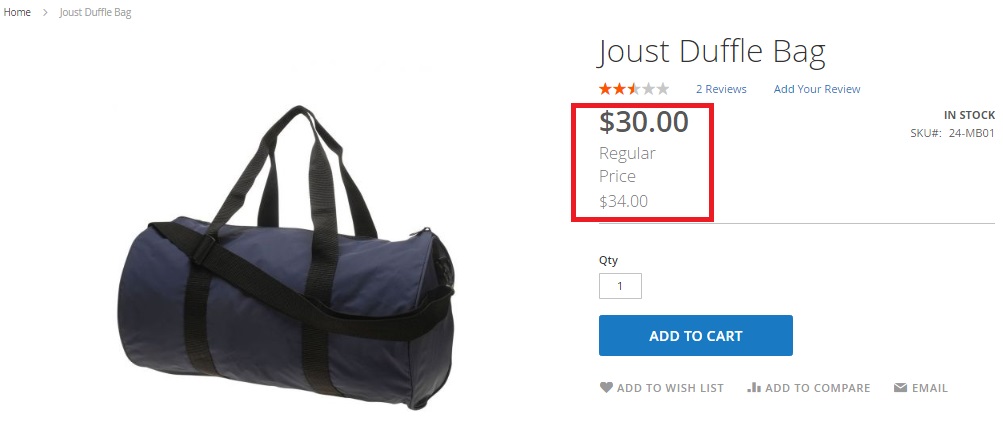Click the ADD TO COMPARE text

(x=817, y=388)
